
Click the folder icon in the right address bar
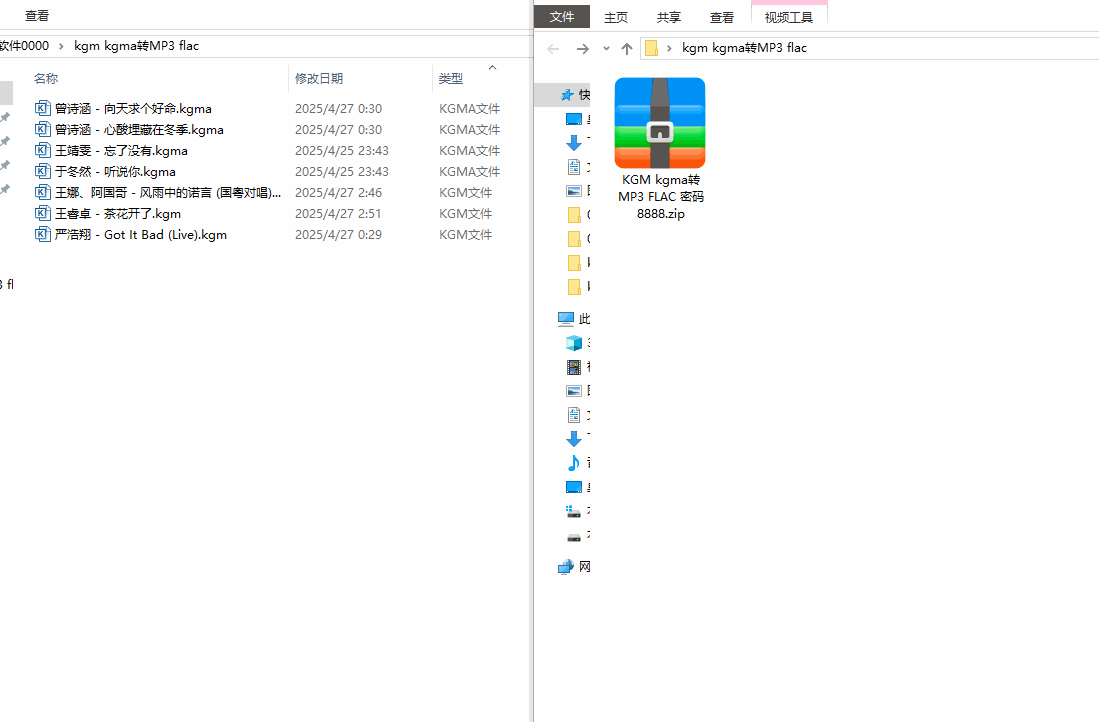[x=651, y=48]
